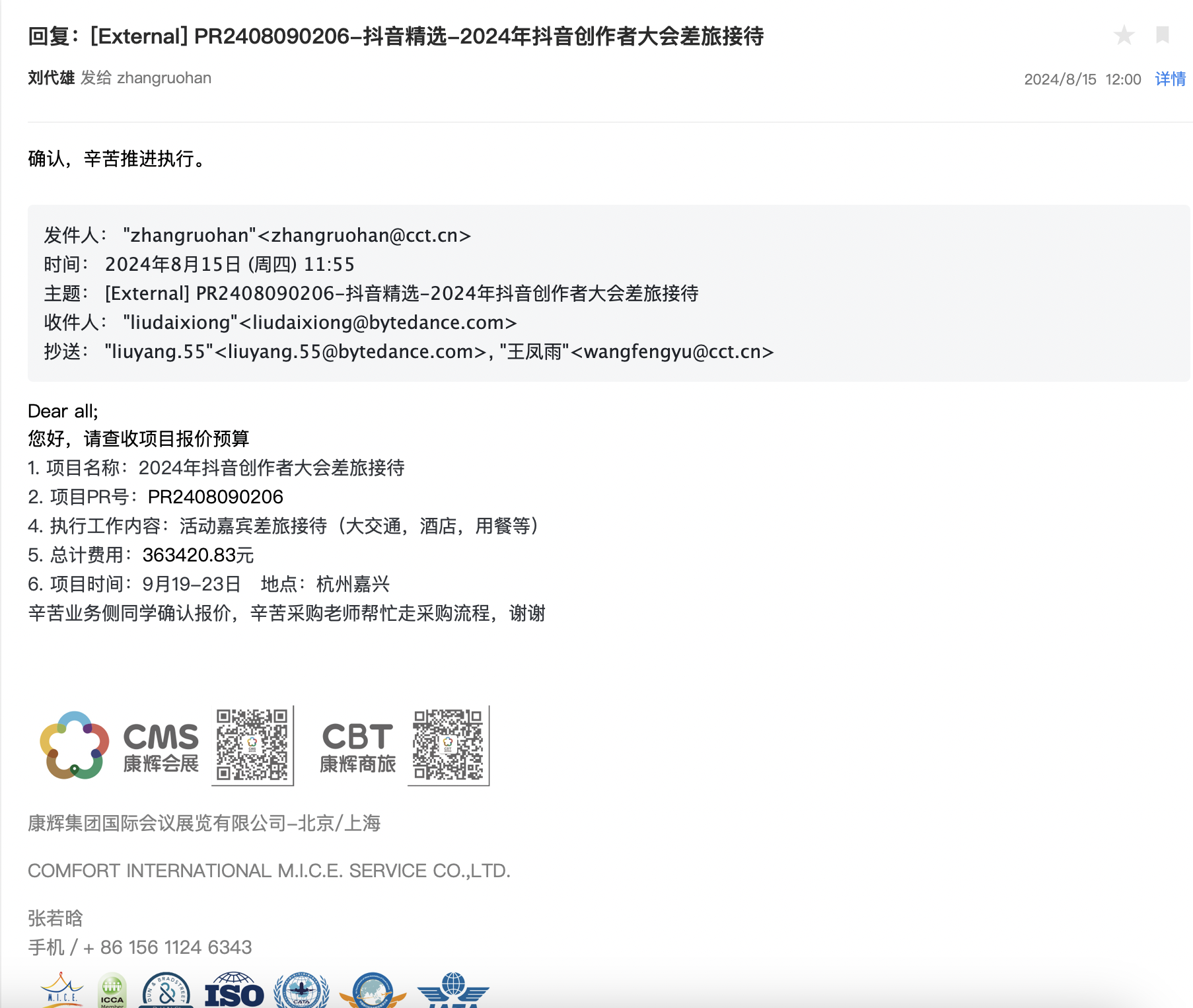Image resolution: width=1193 pixels, height=1008 pixels.
Task: Click recipient zhangruohan in the header
Action: tap(164, 78)
